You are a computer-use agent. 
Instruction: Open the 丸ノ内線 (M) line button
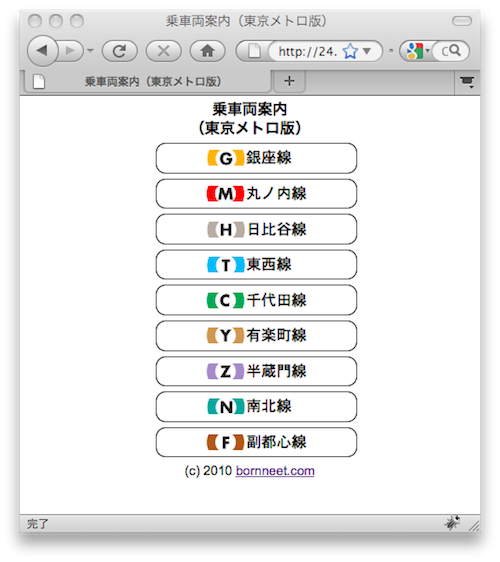[x=256, y=194]
